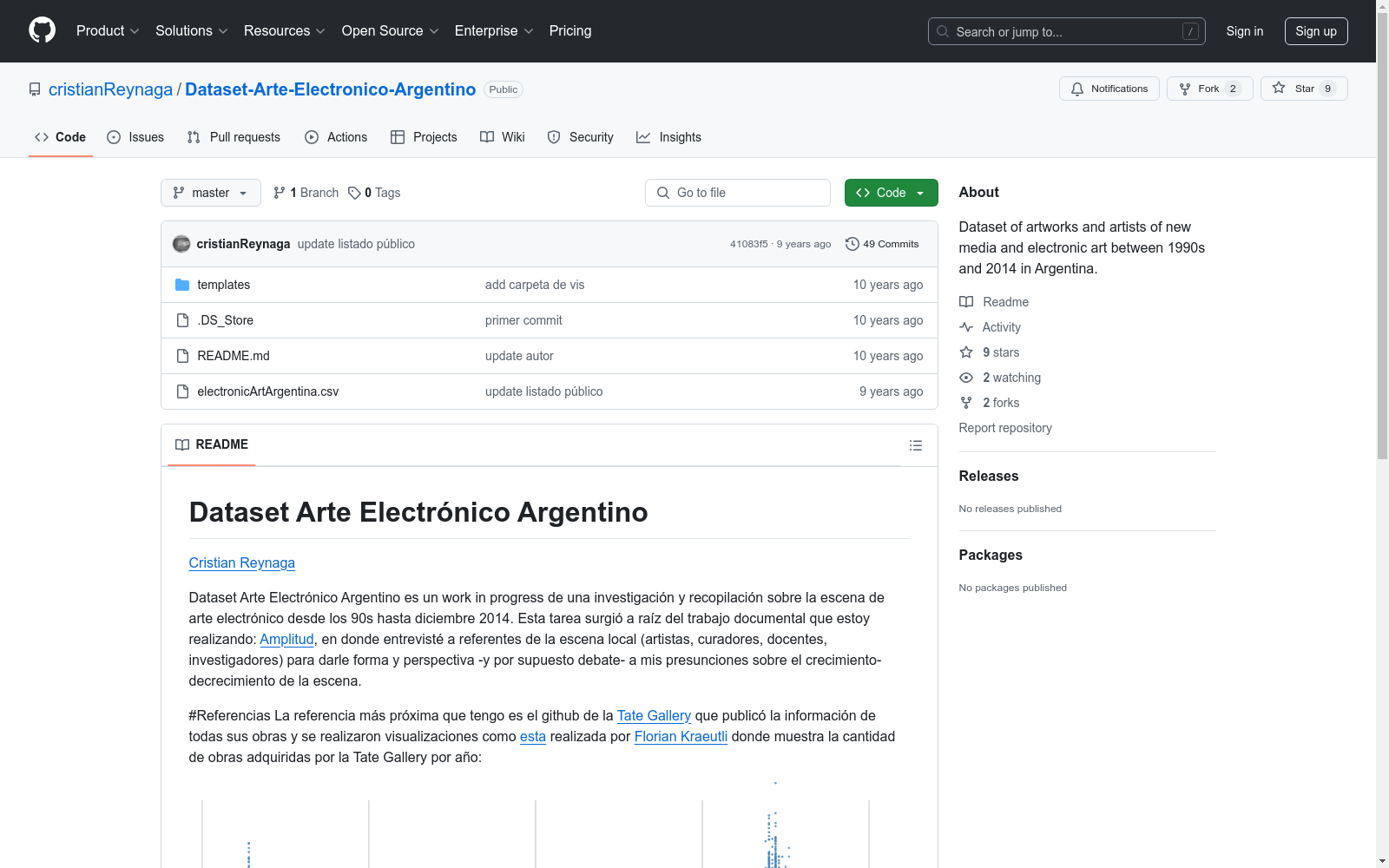The width and height of the screenshot is (1389, 868).
Task: Click the repository icon before cristianReynaga
Action: tap(35, 89)
